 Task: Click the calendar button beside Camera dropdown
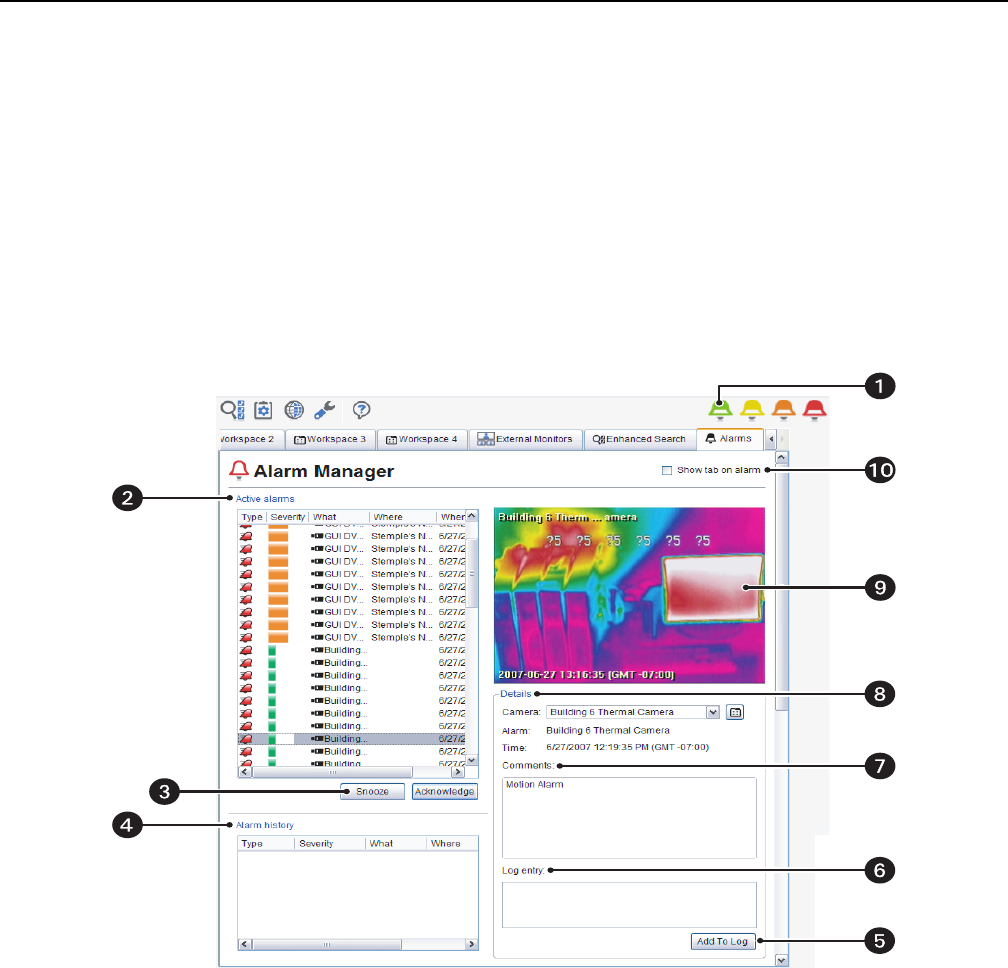[x=735, y=712]
